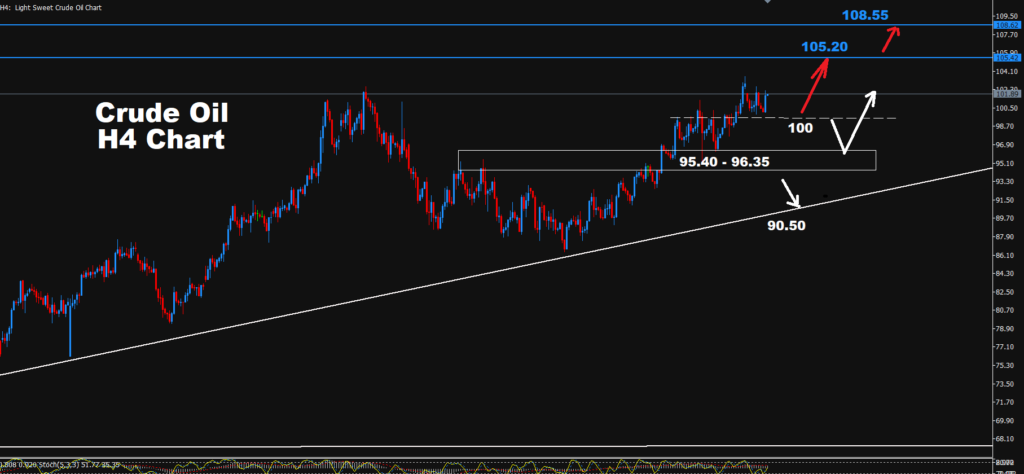The image size is (1024, 474).
Task: Click the 'Crude Oil H4 Chart' heading text
Action: coord(162,126)
